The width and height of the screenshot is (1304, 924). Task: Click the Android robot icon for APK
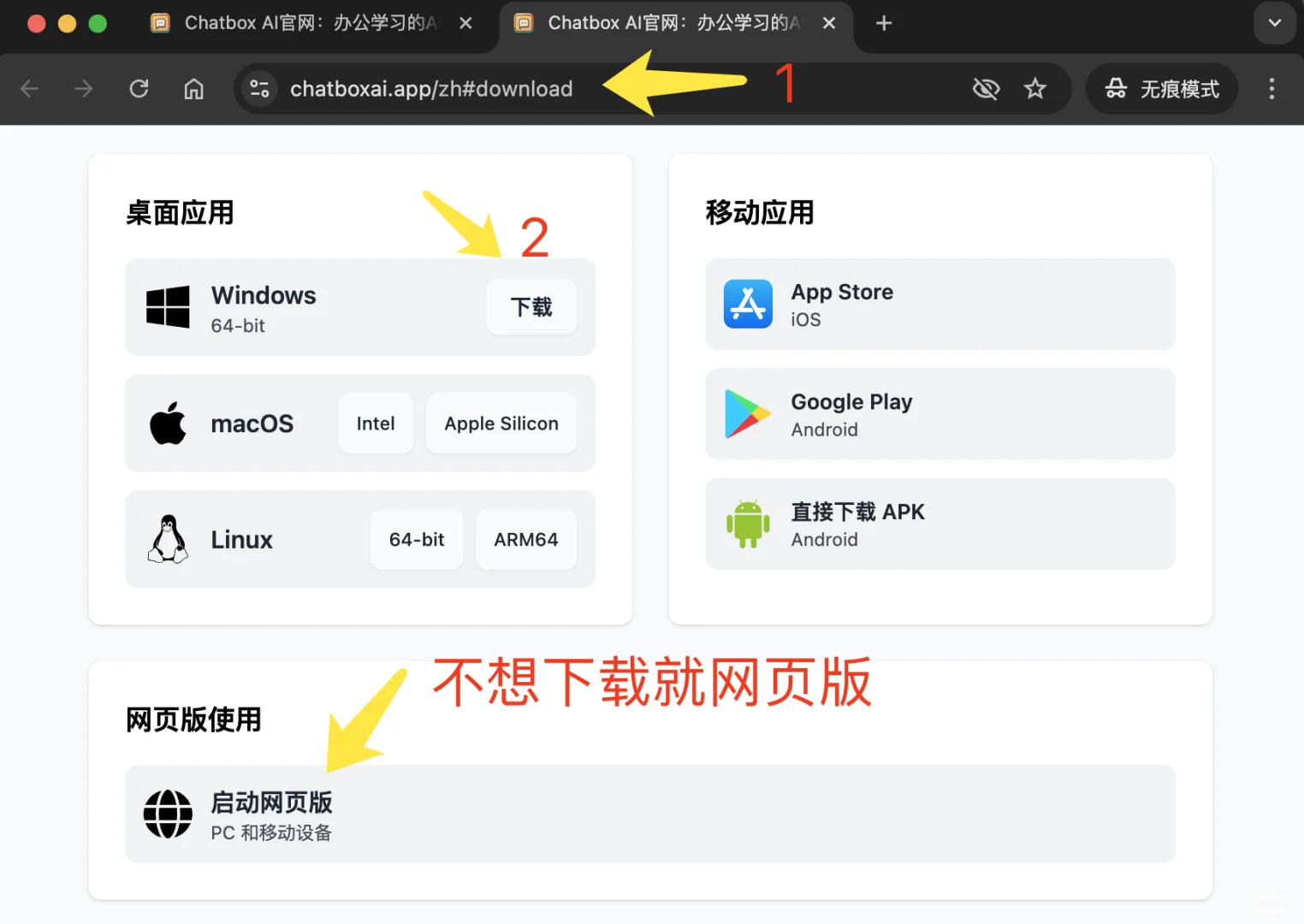(747, 524)
